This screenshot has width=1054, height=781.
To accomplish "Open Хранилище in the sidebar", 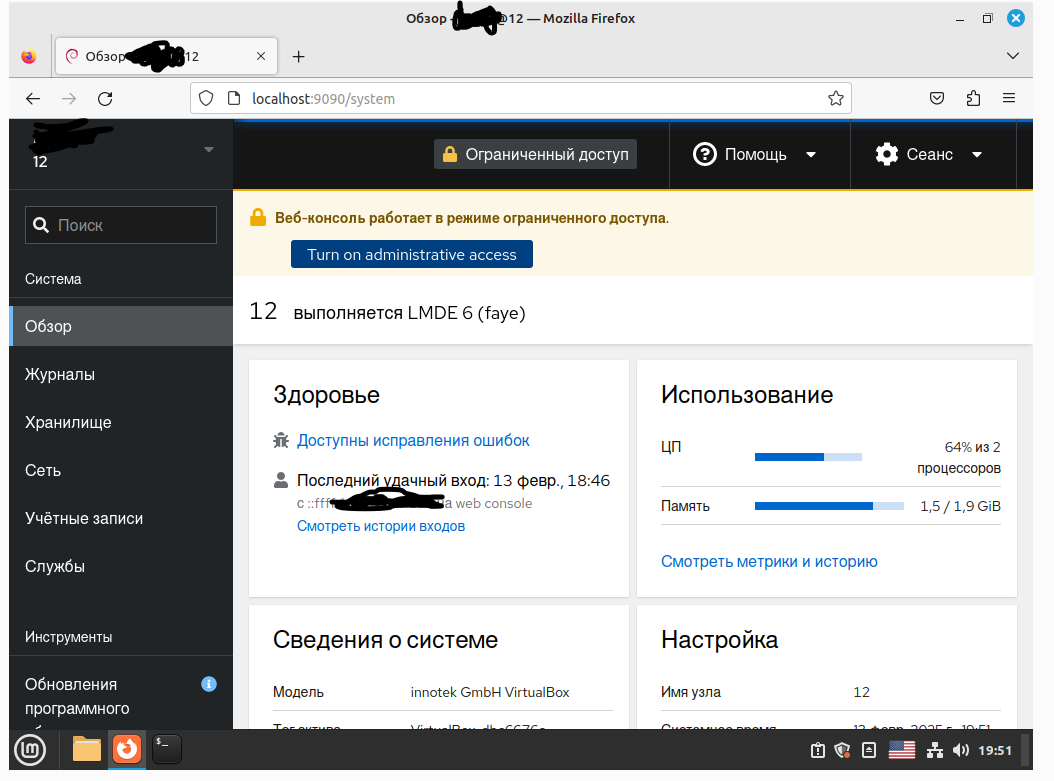I will 121,422.
